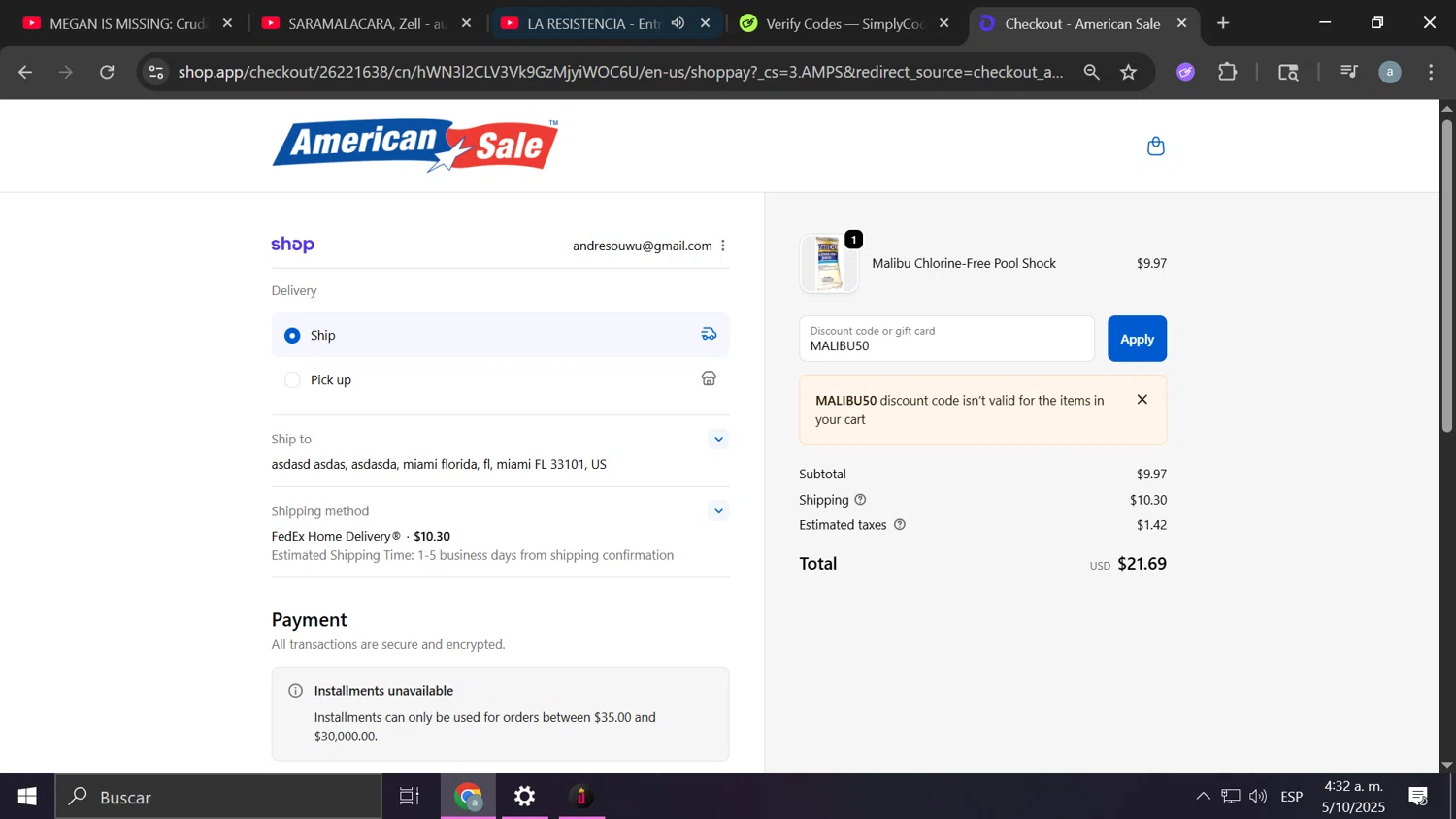The height and width of the screenshot is (819, 1456).
Task: Open the shopping bag cart icon
Action: (x=1155, y=147)
